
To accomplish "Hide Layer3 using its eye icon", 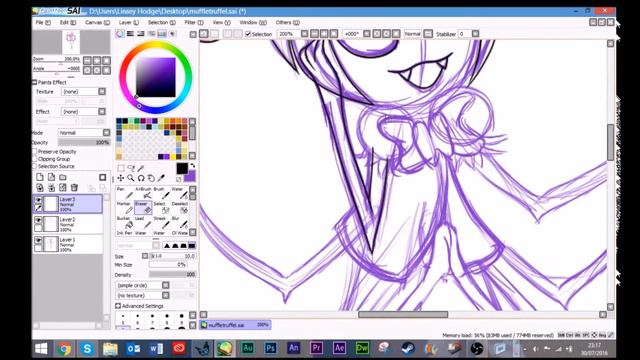I will click(x=38, y=200).
